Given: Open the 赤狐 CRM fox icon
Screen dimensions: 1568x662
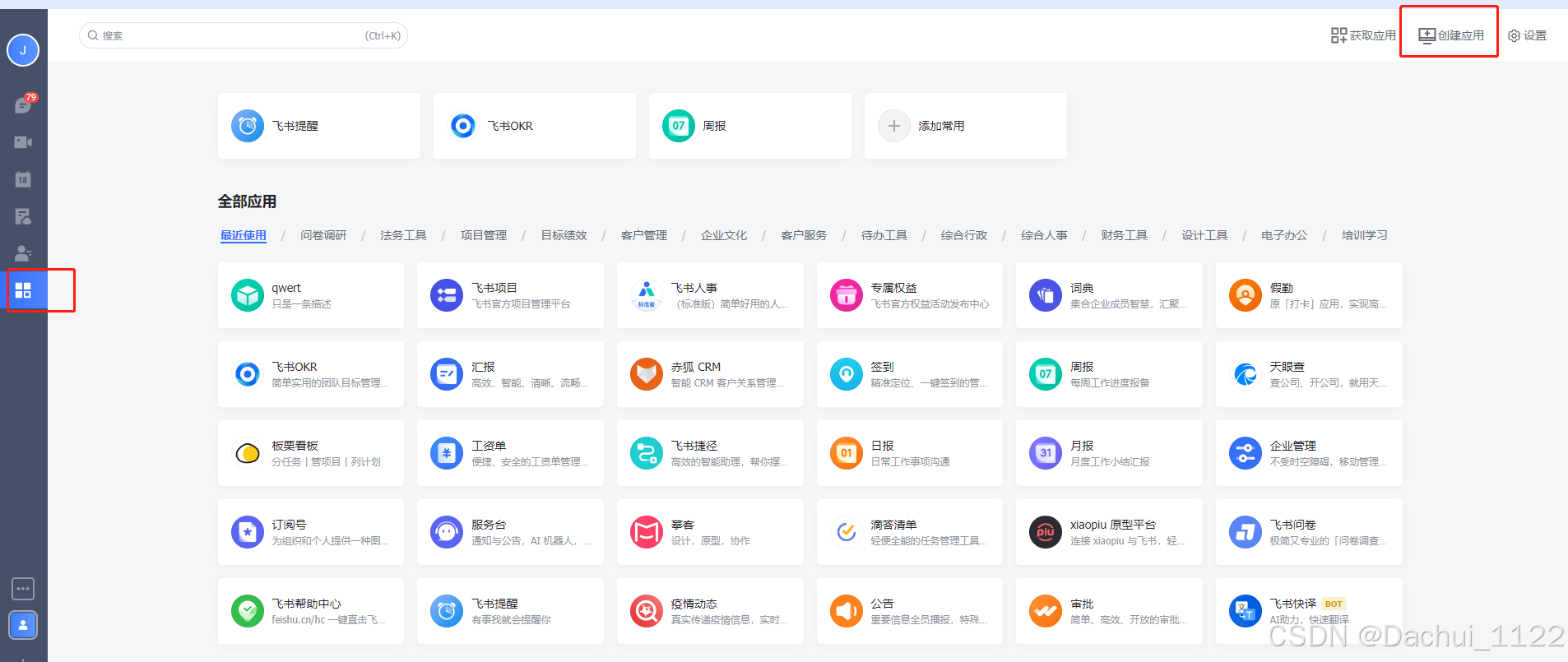Looking at the screenshot, I should (647, 374).
